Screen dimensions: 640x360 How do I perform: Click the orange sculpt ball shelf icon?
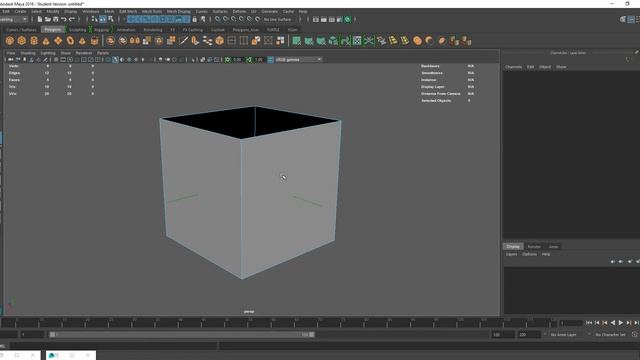(417, 41)
